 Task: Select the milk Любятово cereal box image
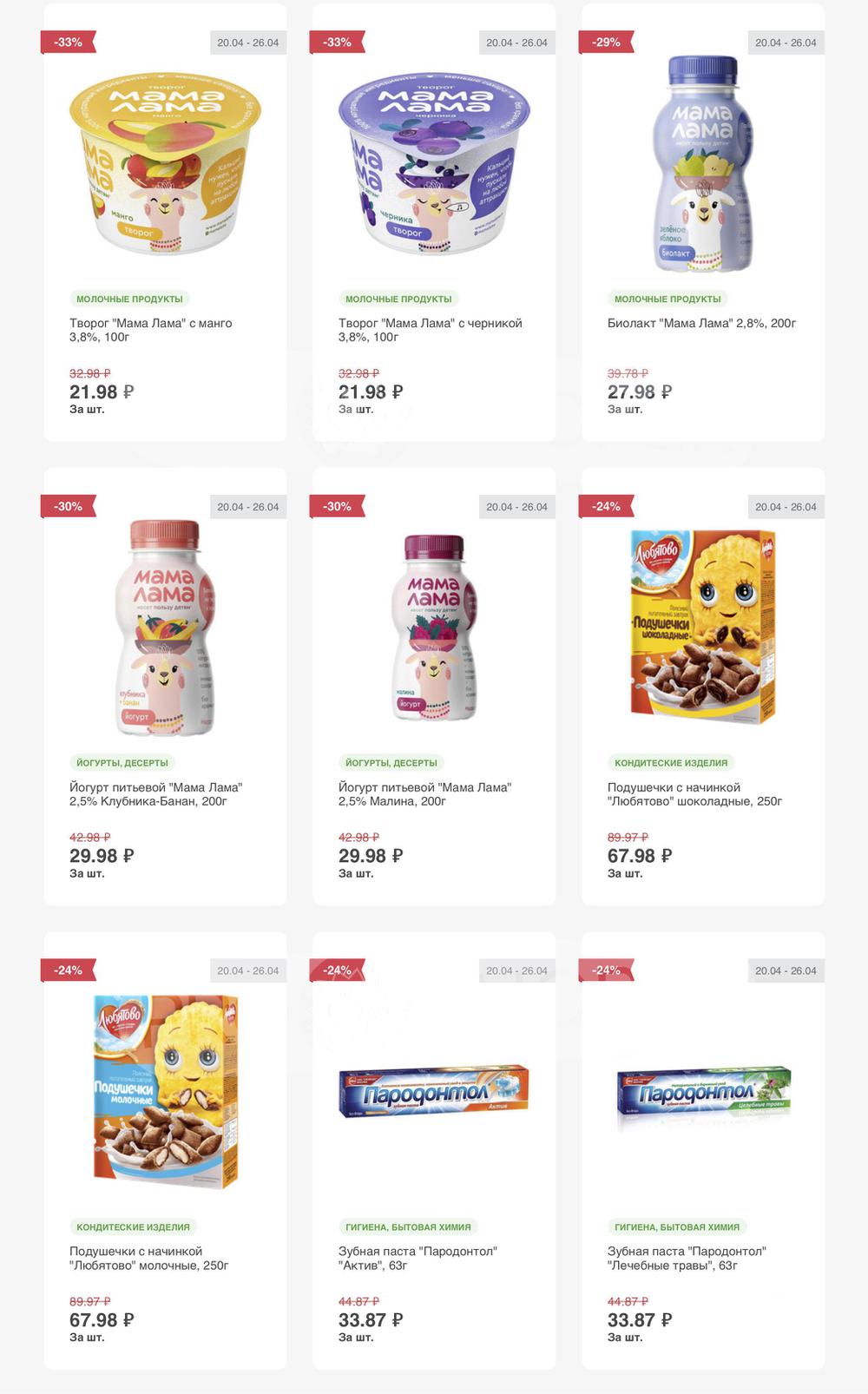point(165,1090)
